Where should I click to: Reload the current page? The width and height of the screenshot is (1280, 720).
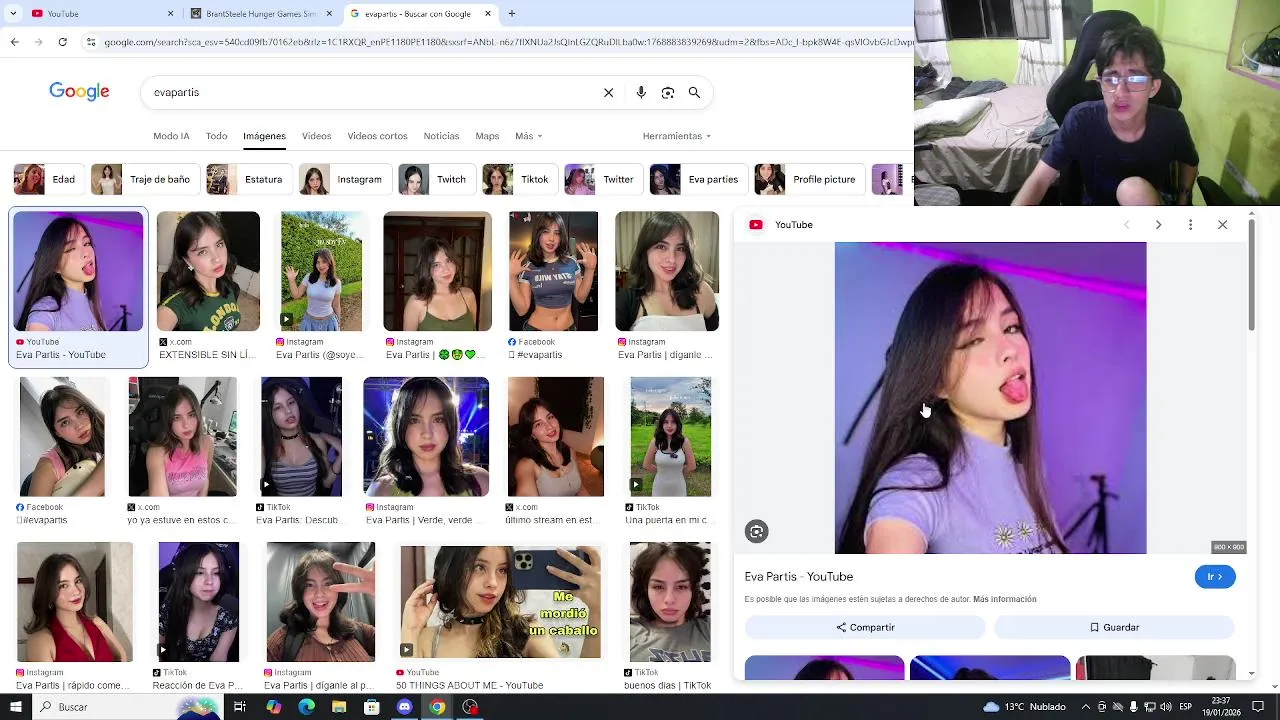(x=63, y=42)
